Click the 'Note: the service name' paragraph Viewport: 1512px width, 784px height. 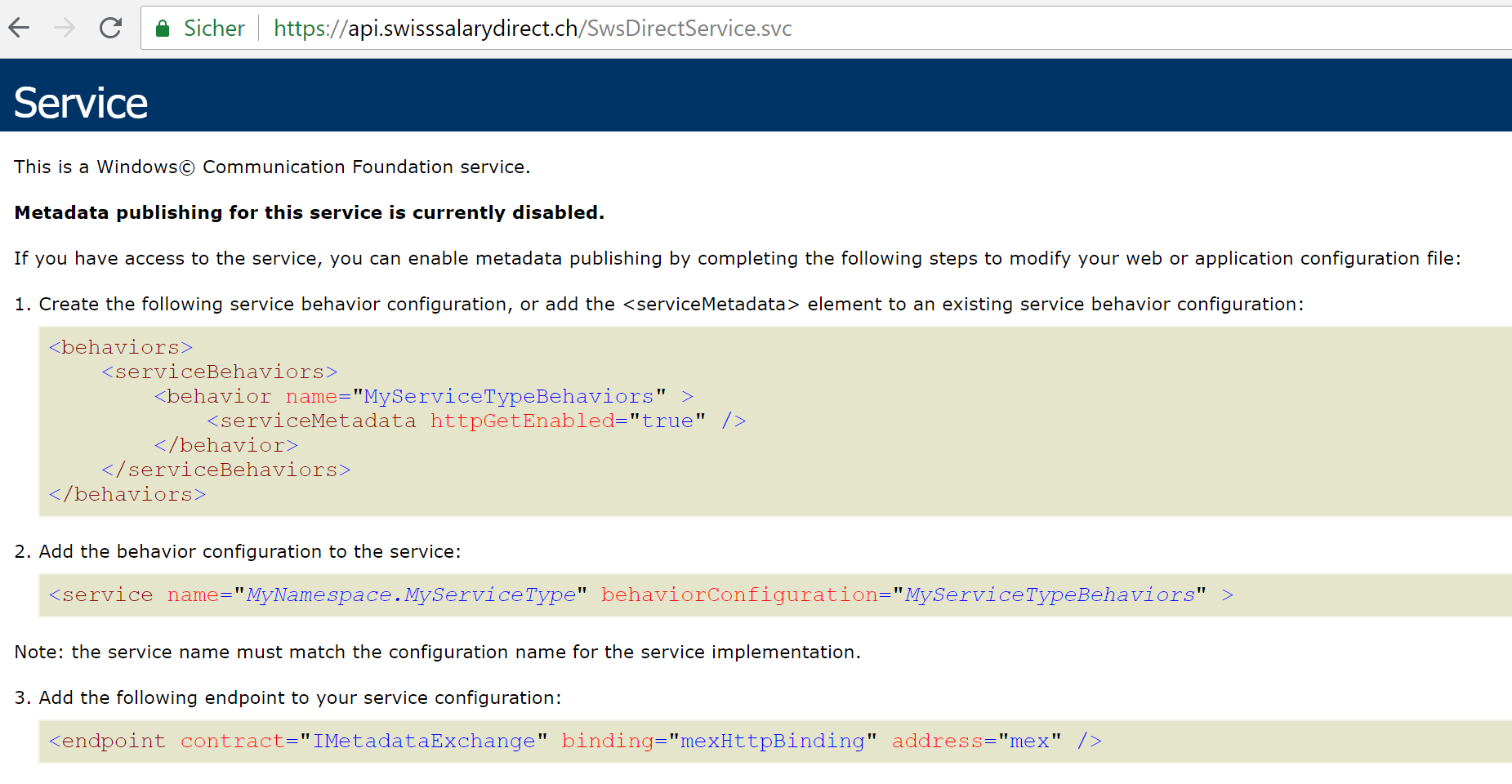[437, 652]
